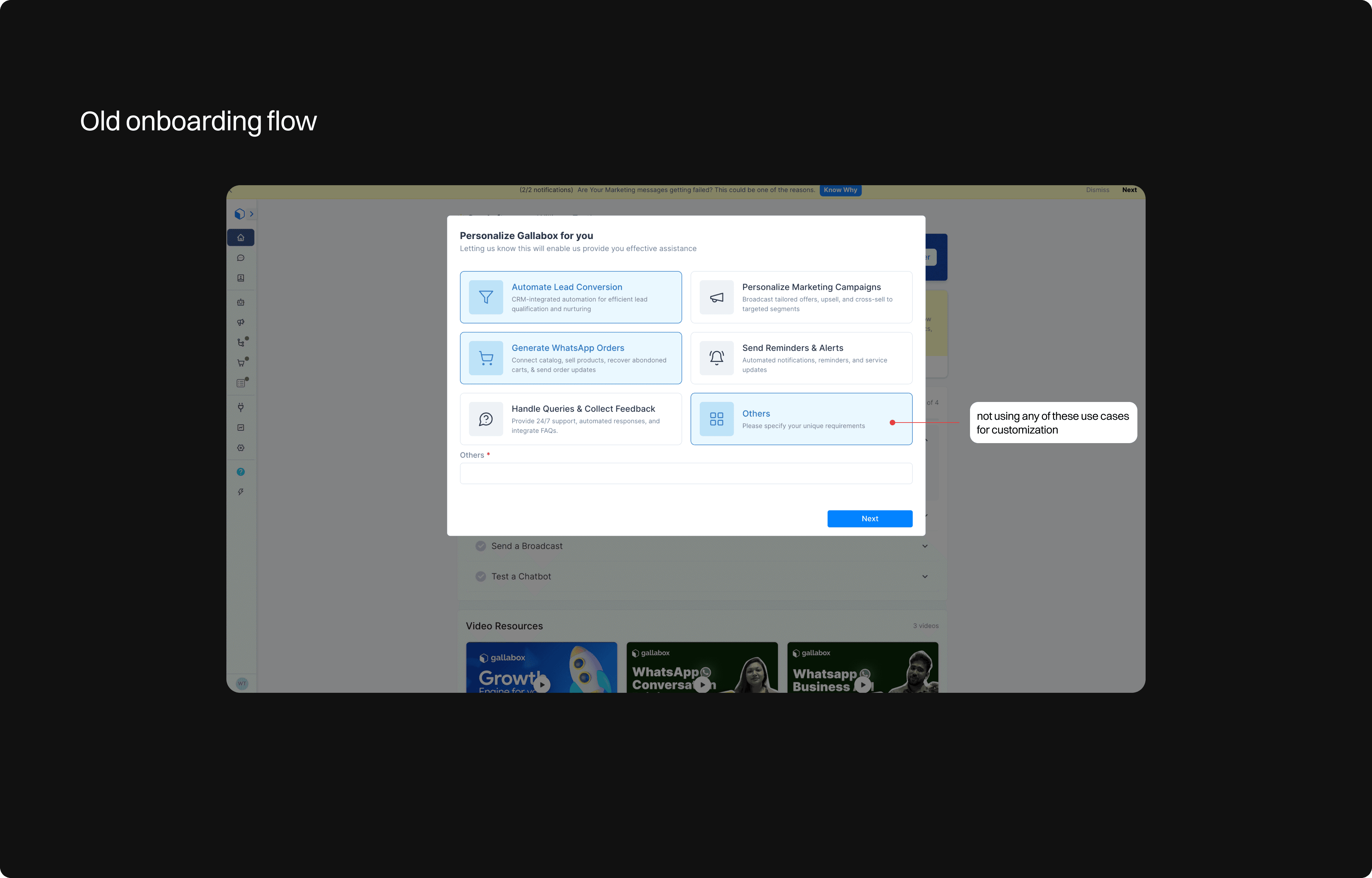Open the shop cart sidebar item
The width and height of the screenshot is (1372, 878).
pos(240,363)
